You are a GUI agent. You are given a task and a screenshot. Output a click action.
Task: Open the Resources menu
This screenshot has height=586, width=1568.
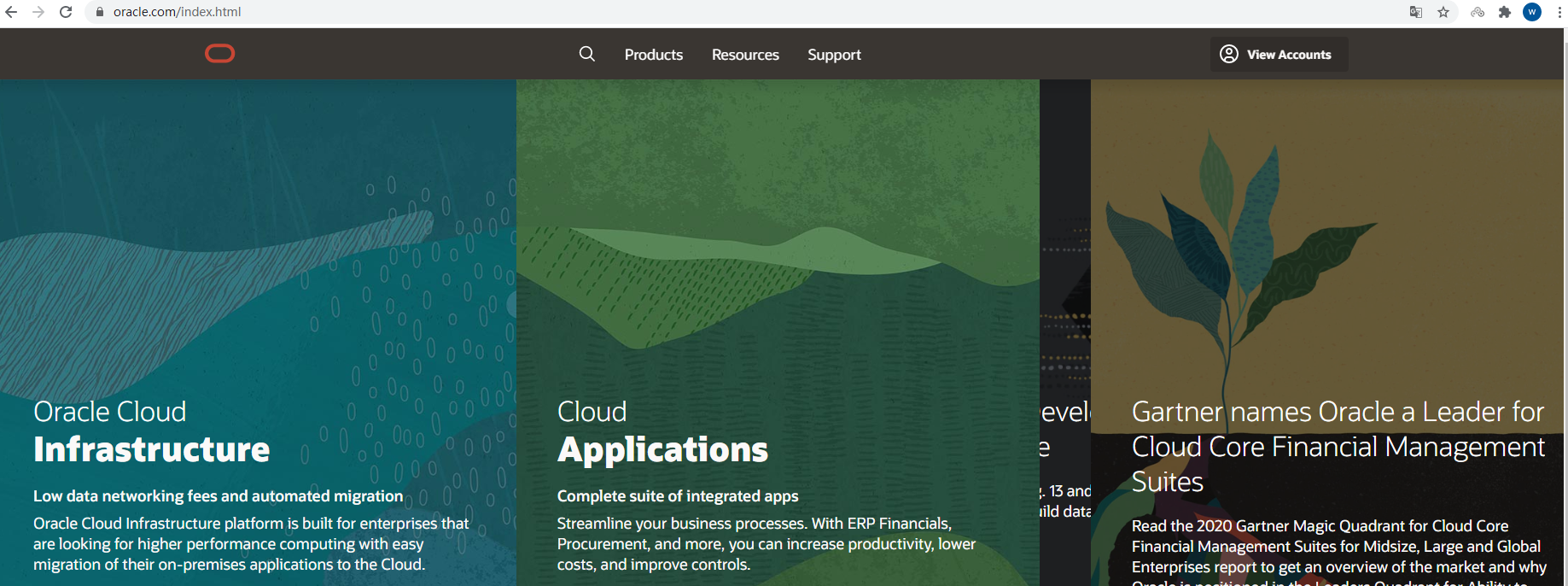click(745, 55)
